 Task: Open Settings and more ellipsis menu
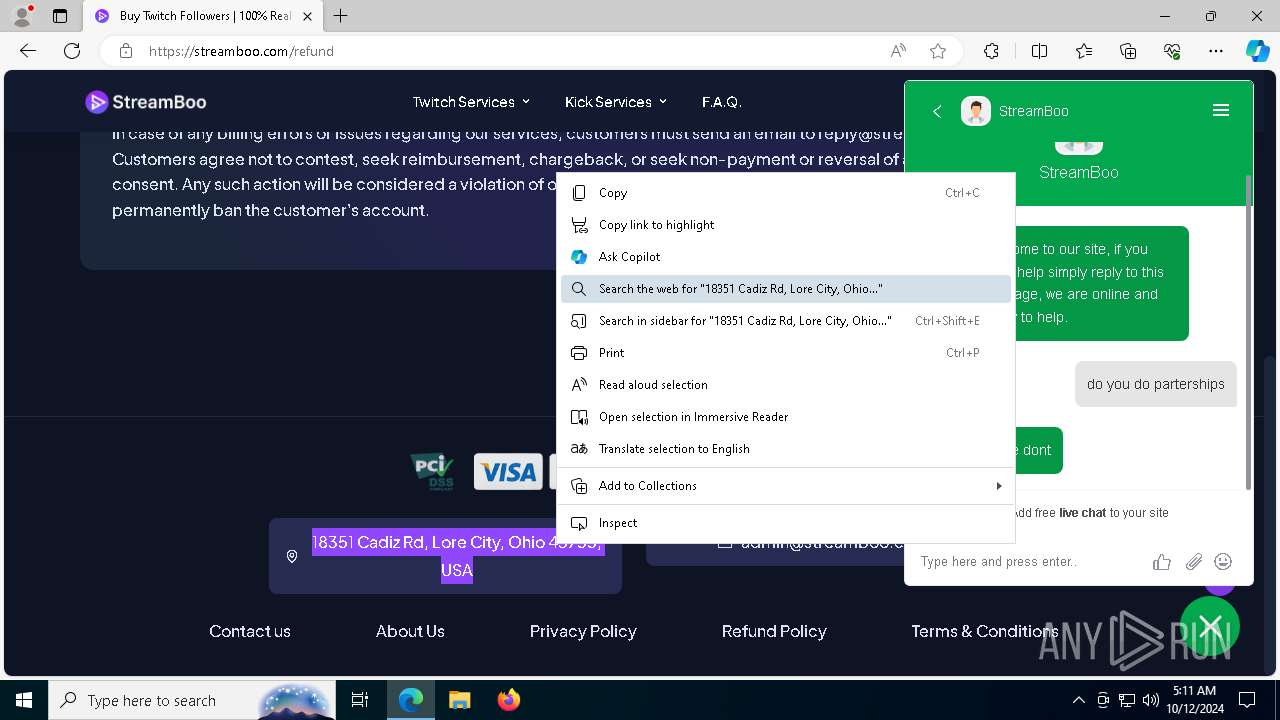point(1216,51)
